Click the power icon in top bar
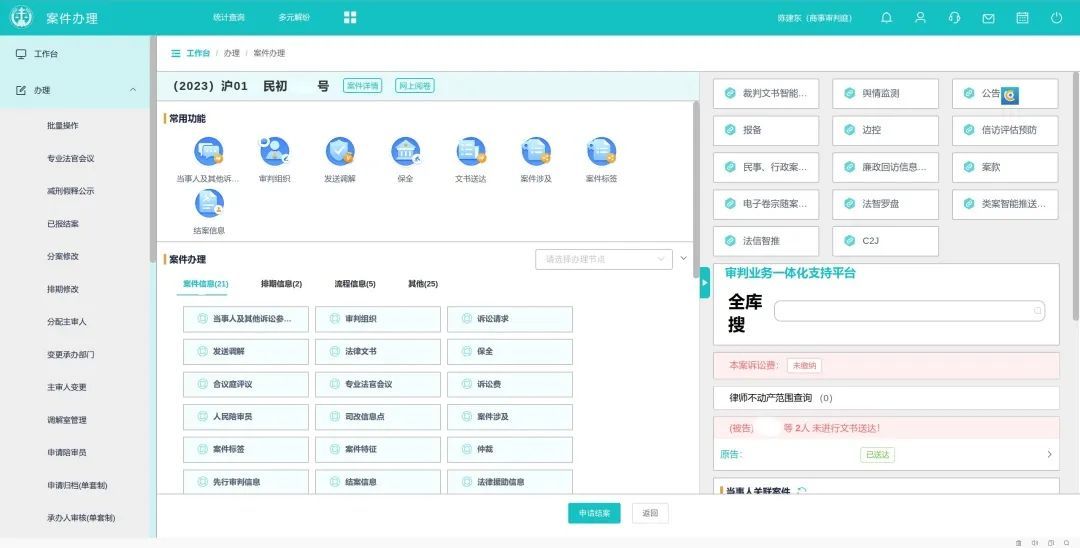1080x548 pixels. coord(1056,18)
